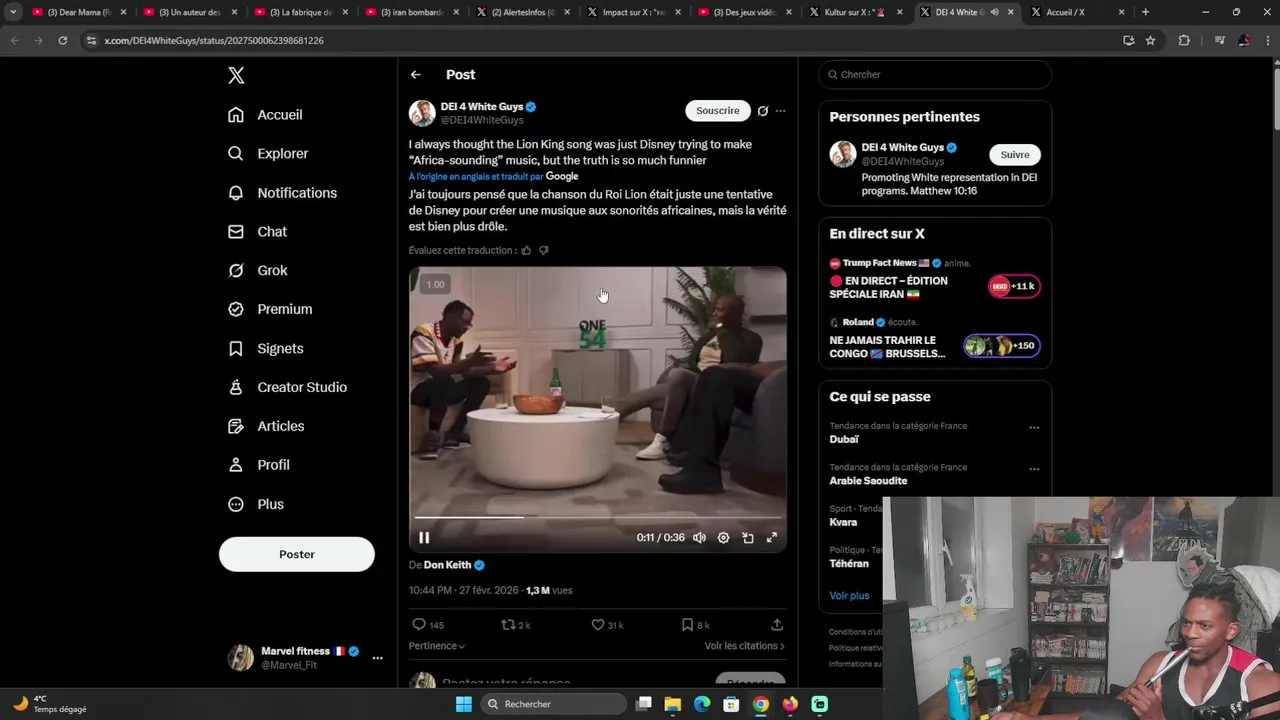Image resolution: width=1280 pixels, height=720 pixels.
Task: Open Premium in sidebar
Action: click(x=269, y=309)
